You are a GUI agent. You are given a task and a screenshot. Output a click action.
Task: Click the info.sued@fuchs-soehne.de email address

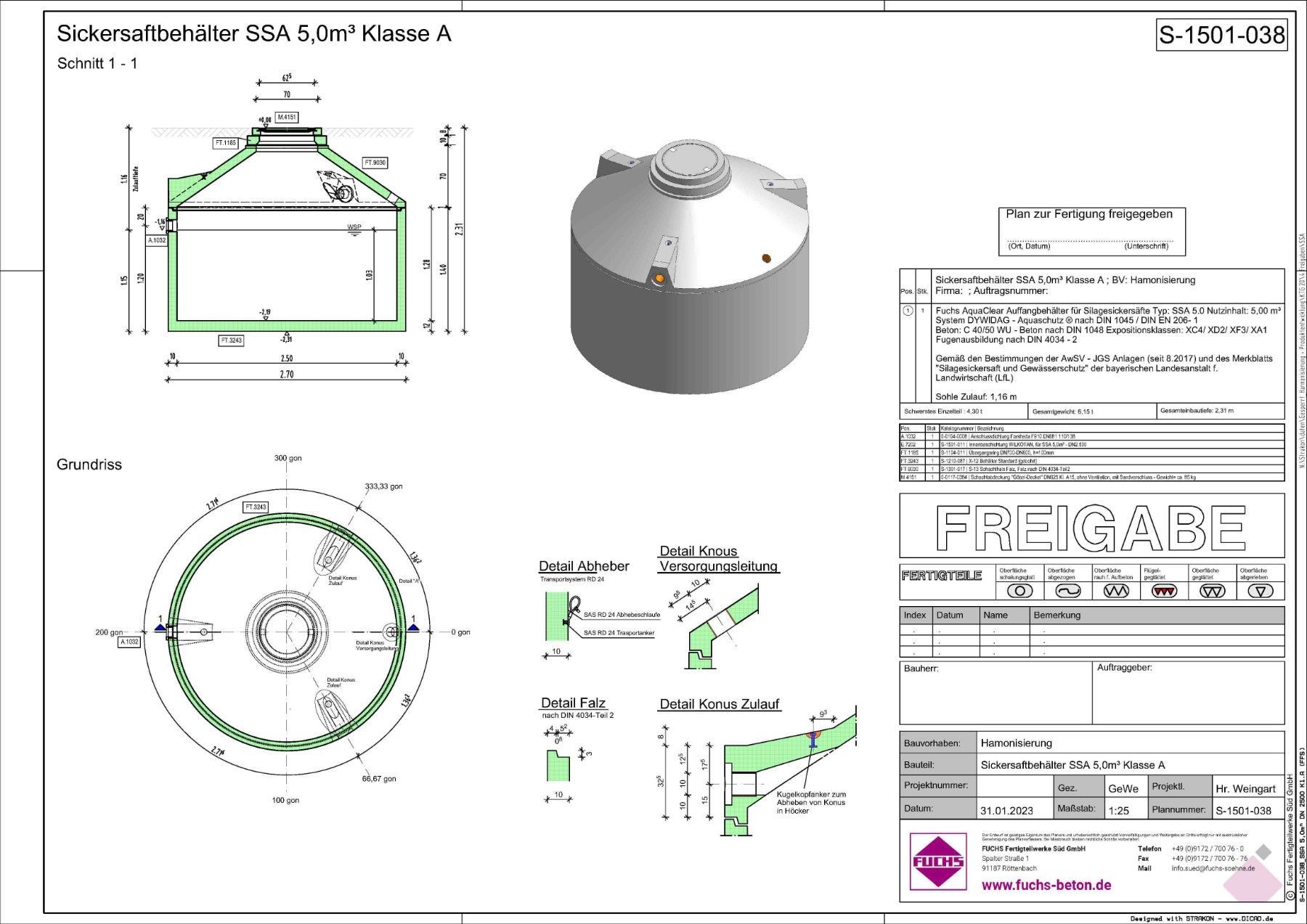pyautogui.click(x=1213, y=868)
